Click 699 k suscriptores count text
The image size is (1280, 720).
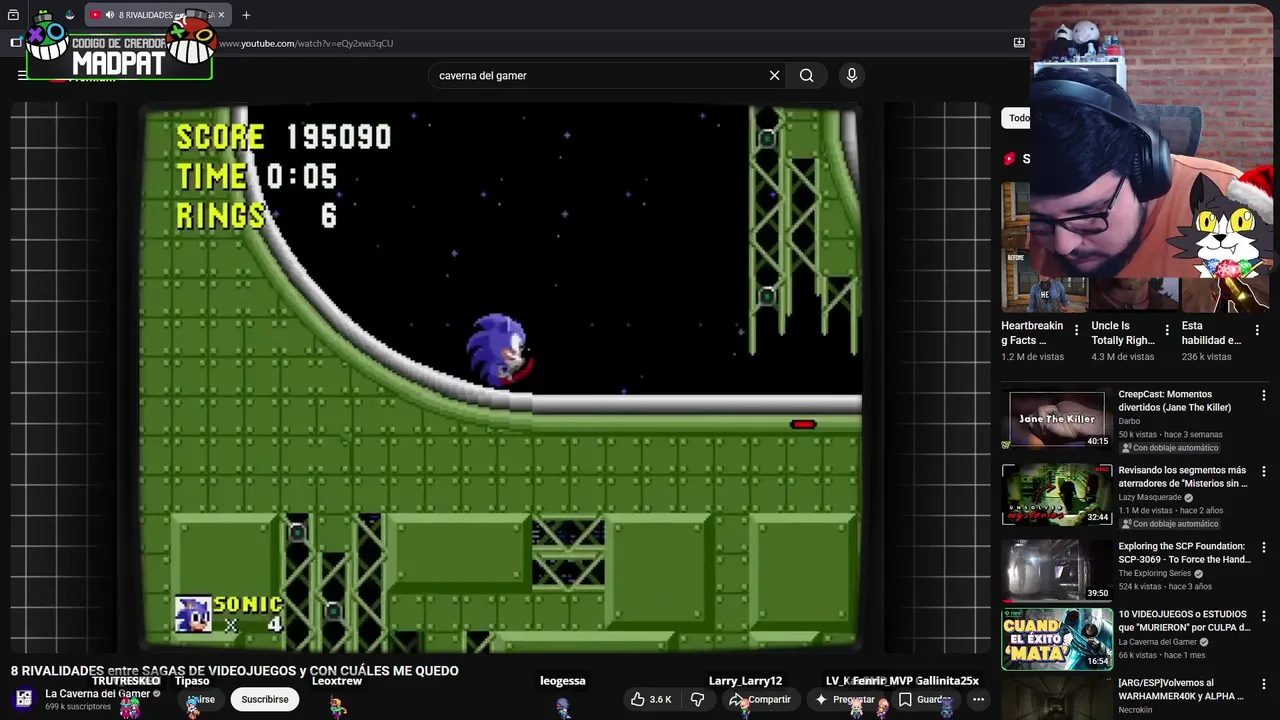(78, 706)
